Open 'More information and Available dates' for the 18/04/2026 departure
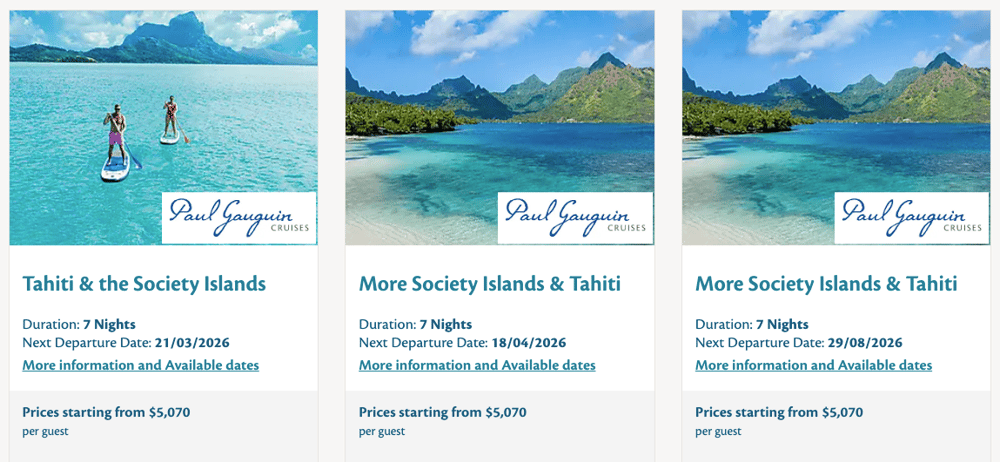 477,365
